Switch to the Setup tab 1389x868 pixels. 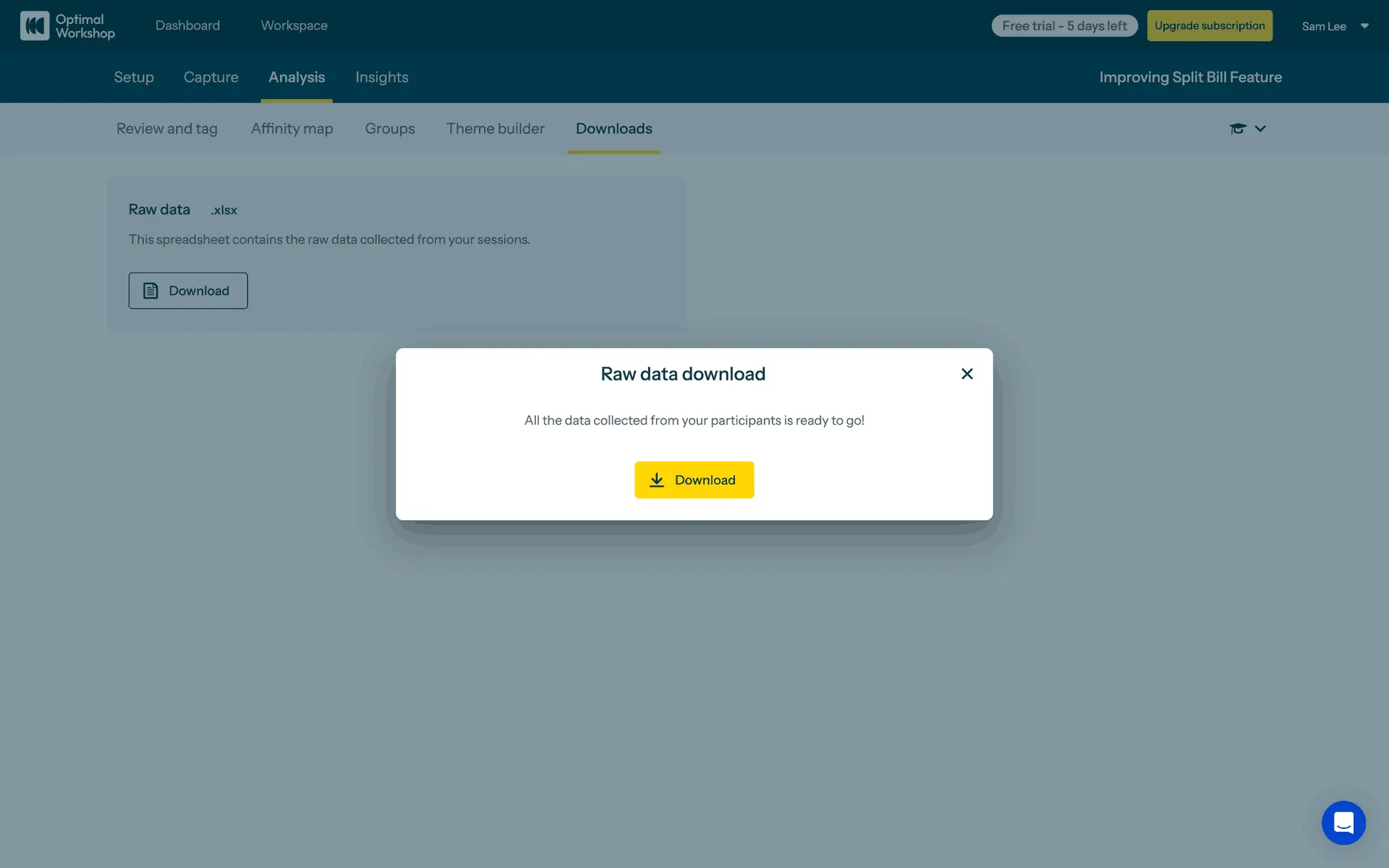point(134,77)
